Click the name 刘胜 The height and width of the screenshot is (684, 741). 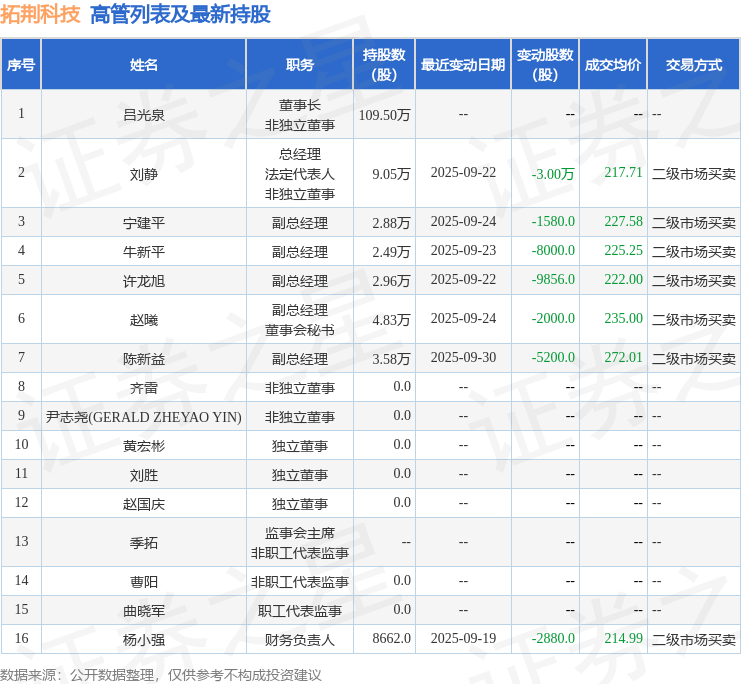[x=144, y=475]
